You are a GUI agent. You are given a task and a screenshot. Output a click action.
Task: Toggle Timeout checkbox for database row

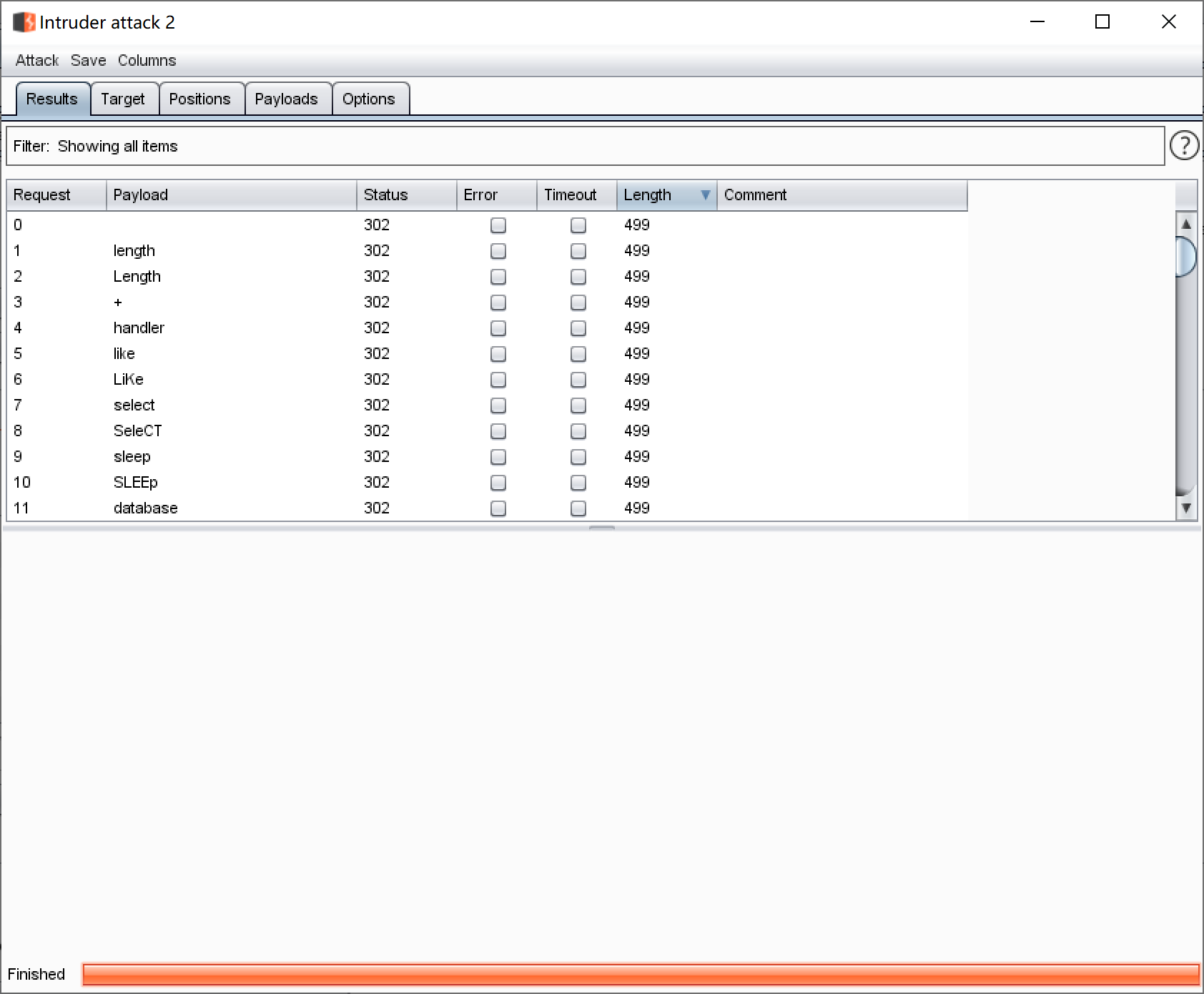[x=578, y=508]
